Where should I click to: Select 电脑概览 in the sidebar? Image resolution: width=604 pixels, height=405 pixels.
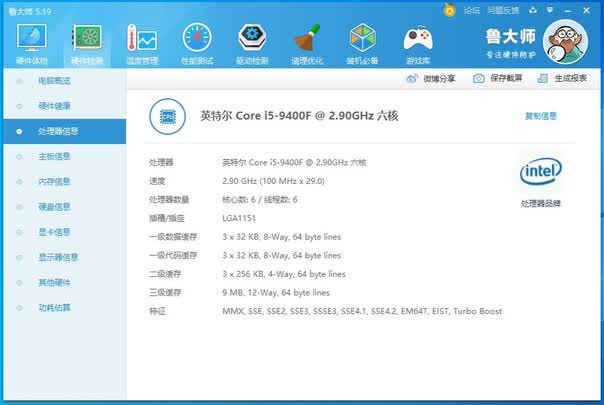click(54, 80)
